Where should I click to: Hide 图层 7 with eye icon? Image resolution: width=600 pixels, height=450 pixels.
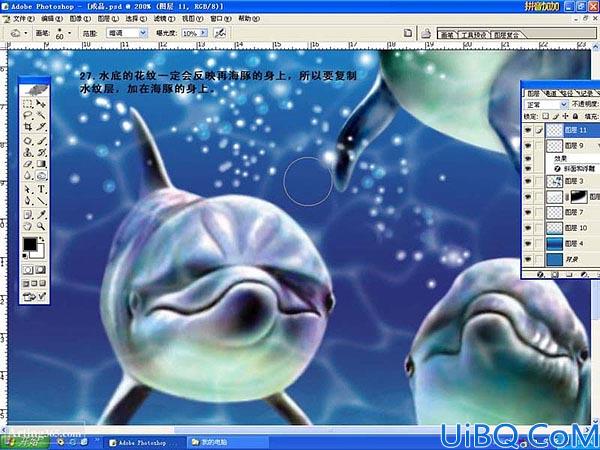click(528, 212)
